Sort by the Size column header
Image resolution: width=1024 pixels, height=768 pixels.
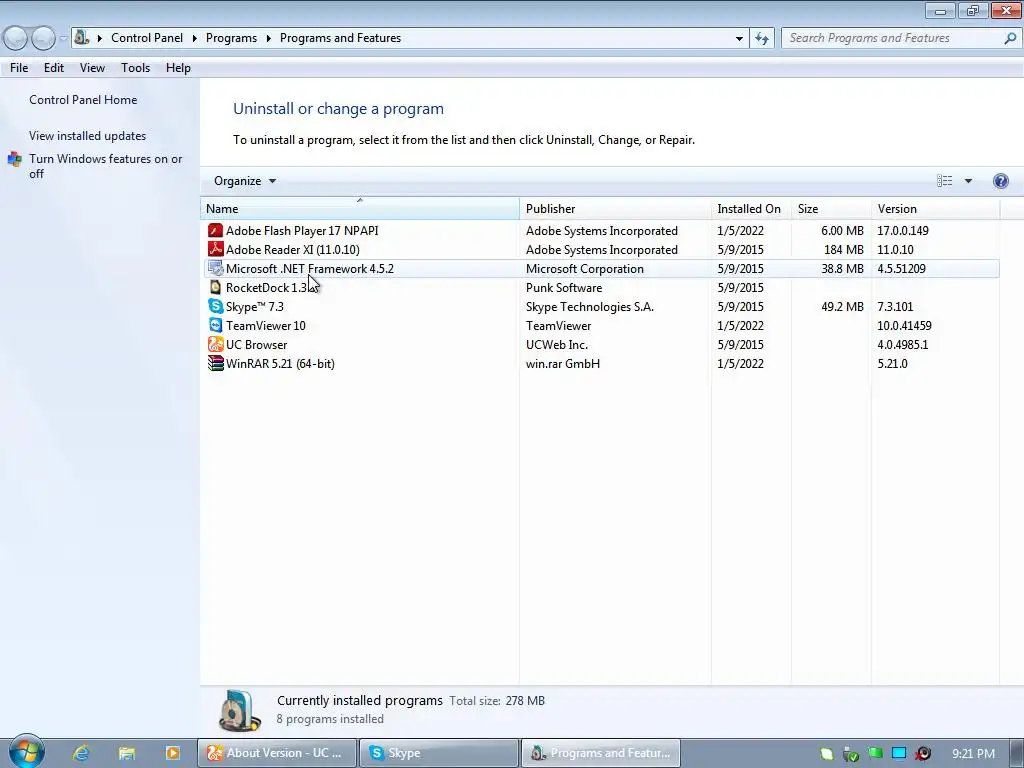coord(831,209)
